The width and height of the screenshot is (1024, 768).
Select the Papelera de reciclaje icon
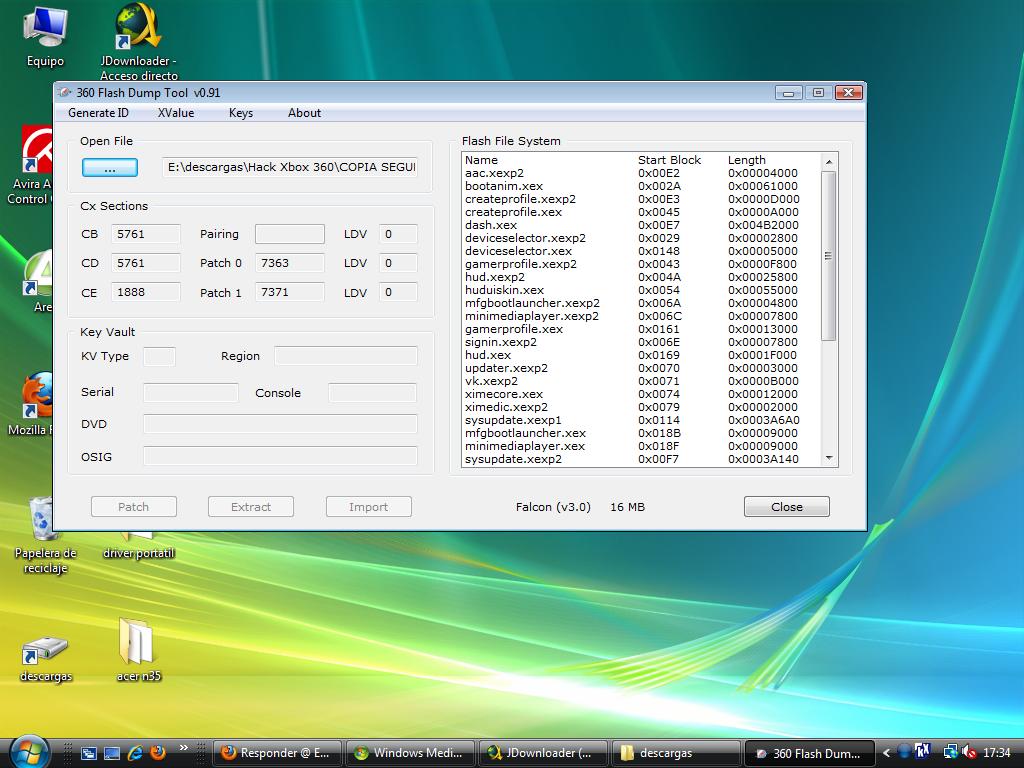44,536
